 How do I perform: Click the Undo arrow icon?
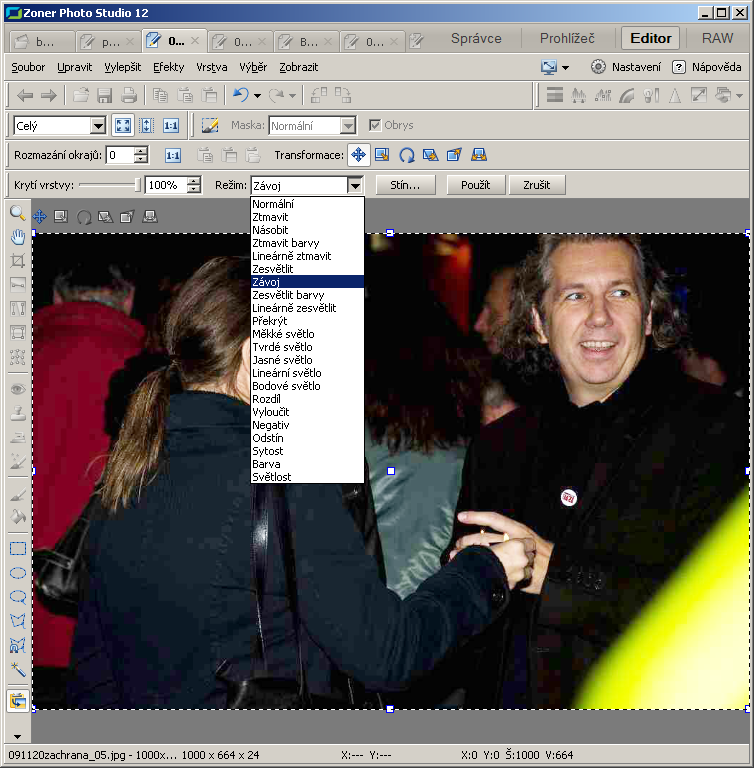(240, 96)
